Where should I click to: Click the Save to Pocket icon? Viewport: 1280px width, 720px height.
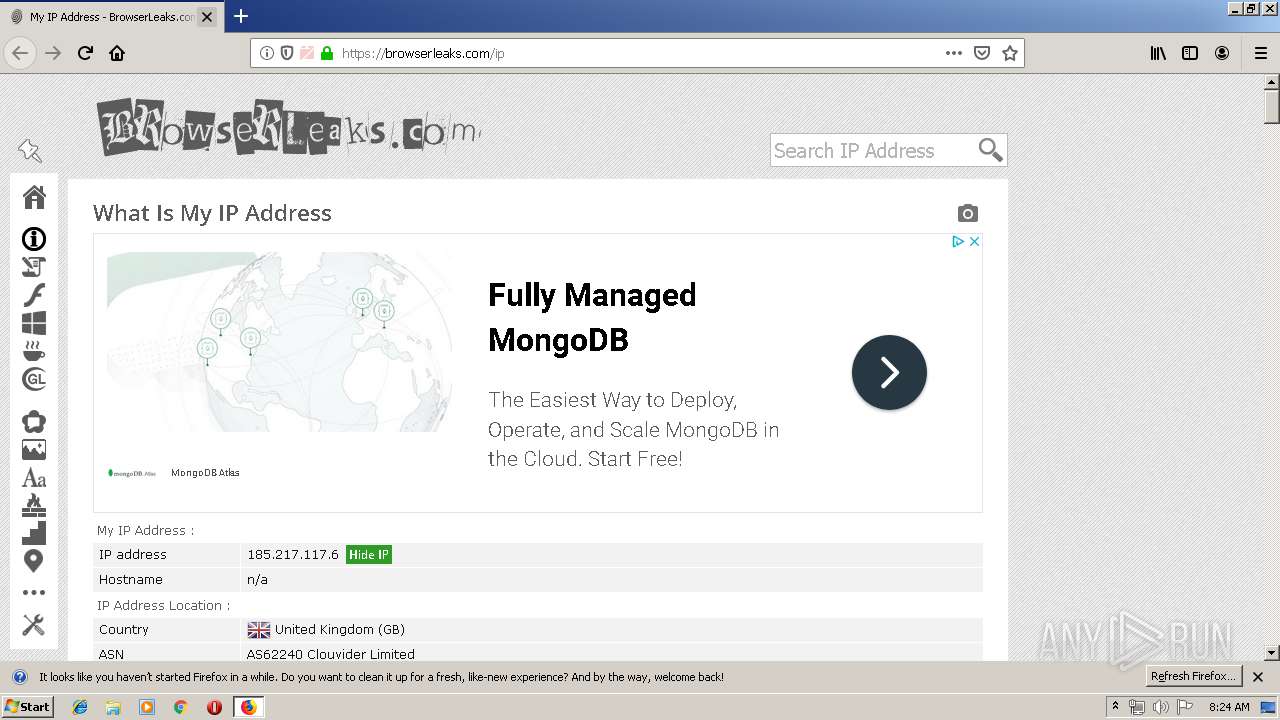(x=982, y=53)
